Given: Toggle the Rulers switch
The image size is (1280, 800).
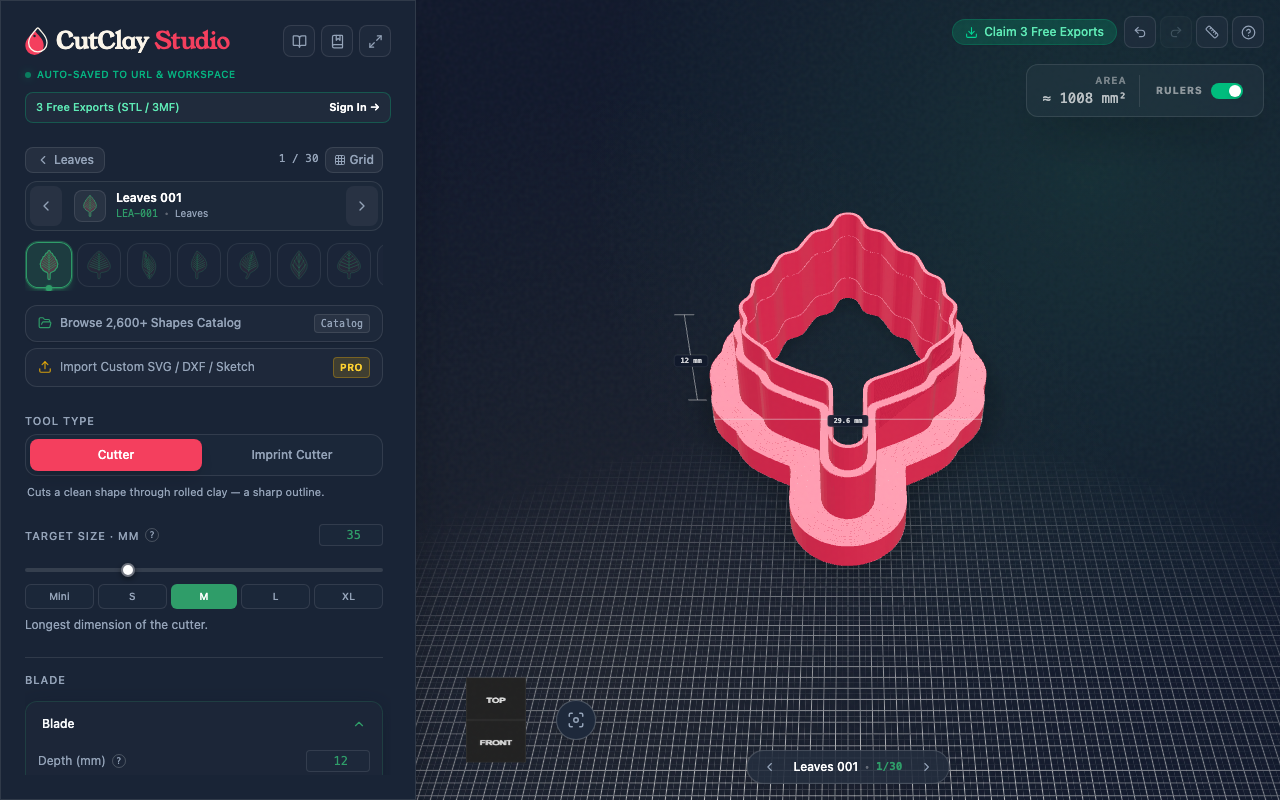Looking at the screenshot, I should (x=1227, y=91).
